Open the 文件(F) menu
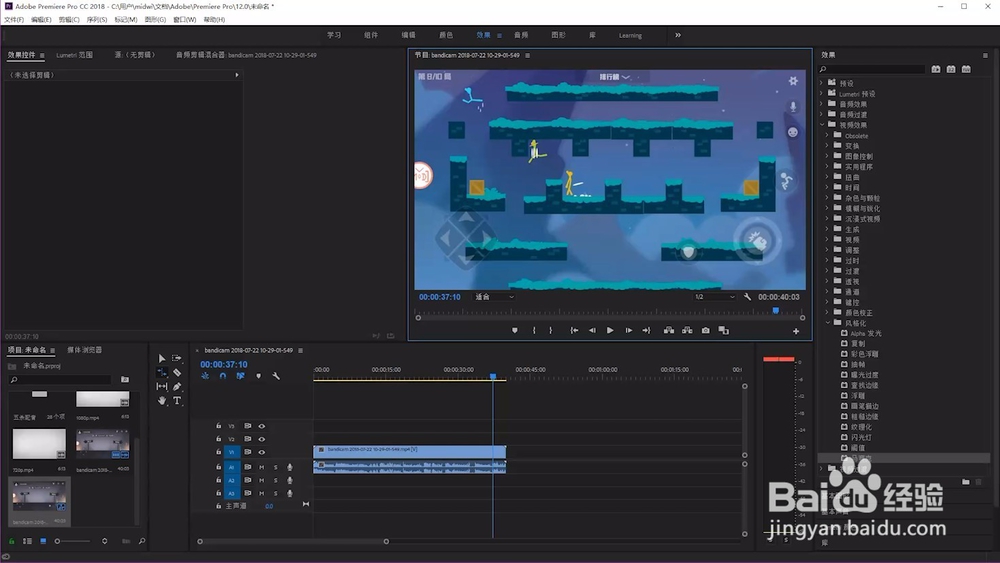The width and height of the screenshot is (1000, 563). 14,20
